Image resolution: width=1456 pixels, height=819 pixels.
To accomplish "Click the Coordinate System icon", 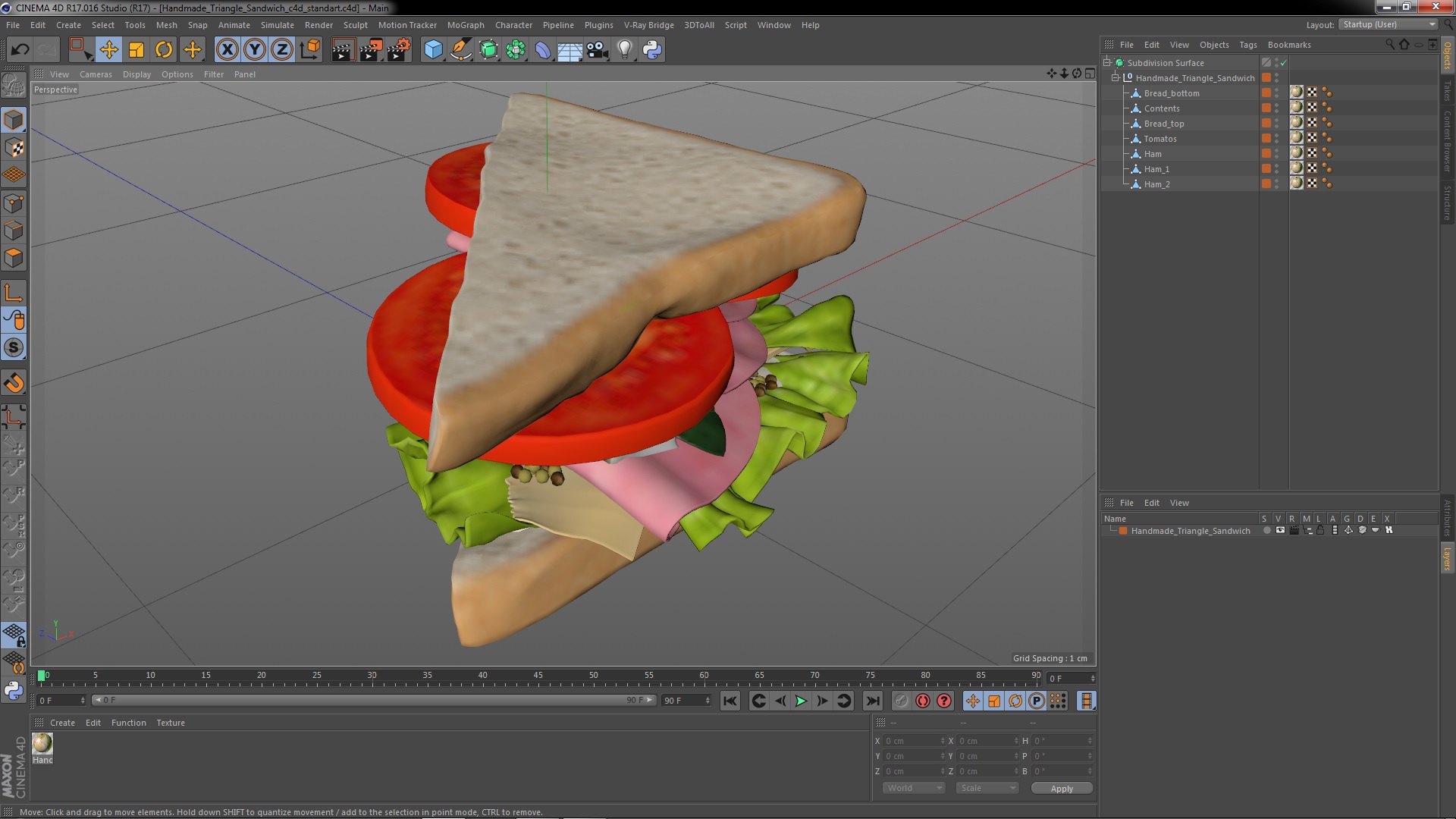I will (x=309, y=50).
